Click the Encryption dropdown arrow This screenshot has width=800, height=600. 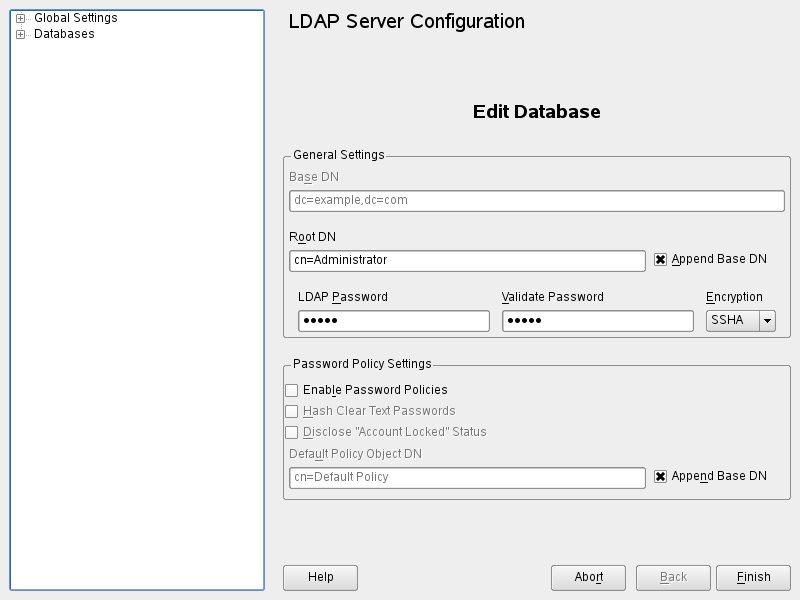point(768,321)
